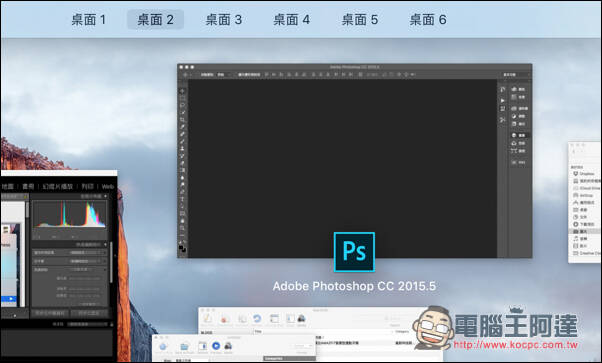Viewport: 602px width, 363px height.
Task: Switch to 桌面 1 in Mission Control
Action: 88,20
